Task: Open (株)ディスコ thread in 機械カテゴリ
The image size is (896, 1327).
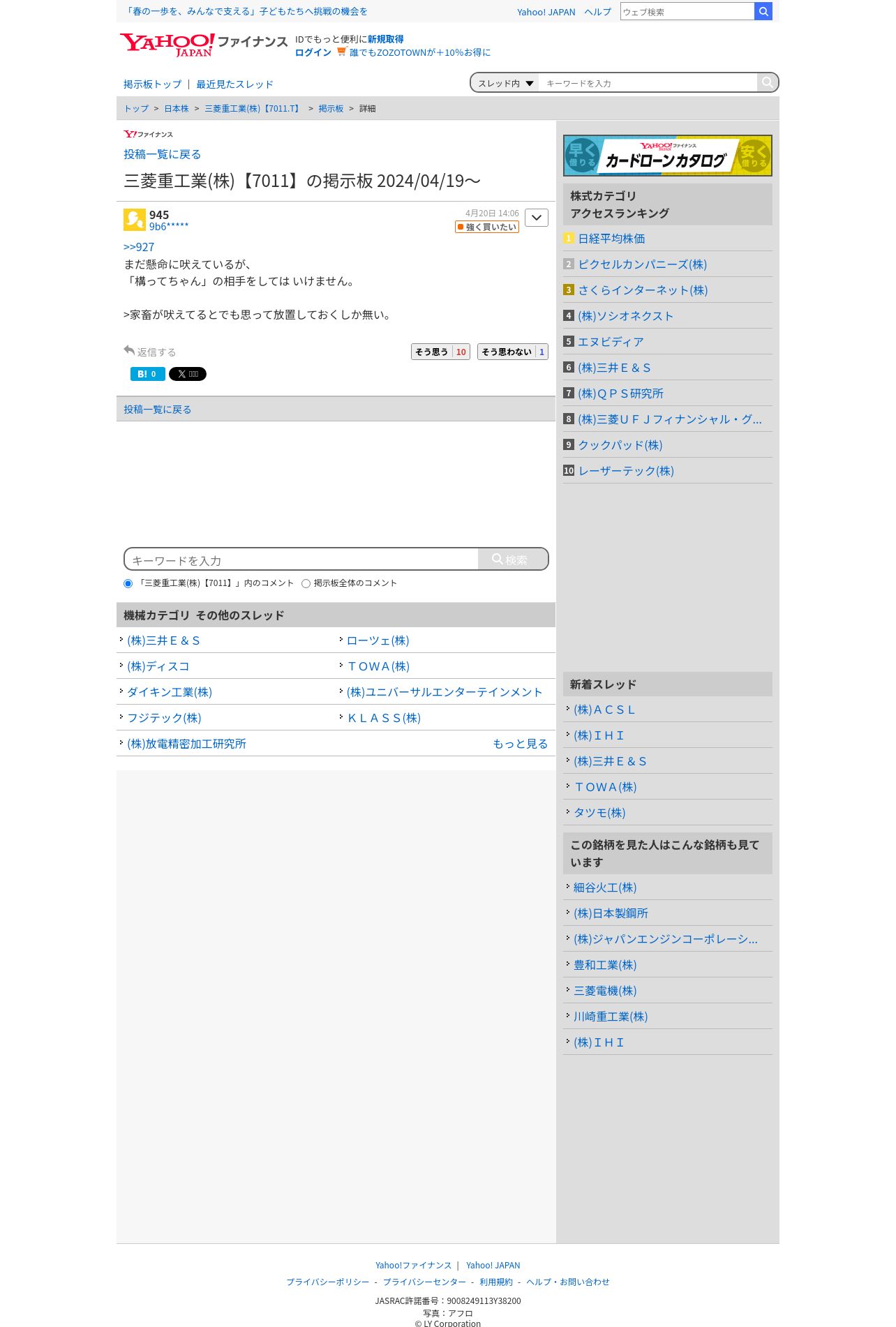Action: click(x=158, y=666)
